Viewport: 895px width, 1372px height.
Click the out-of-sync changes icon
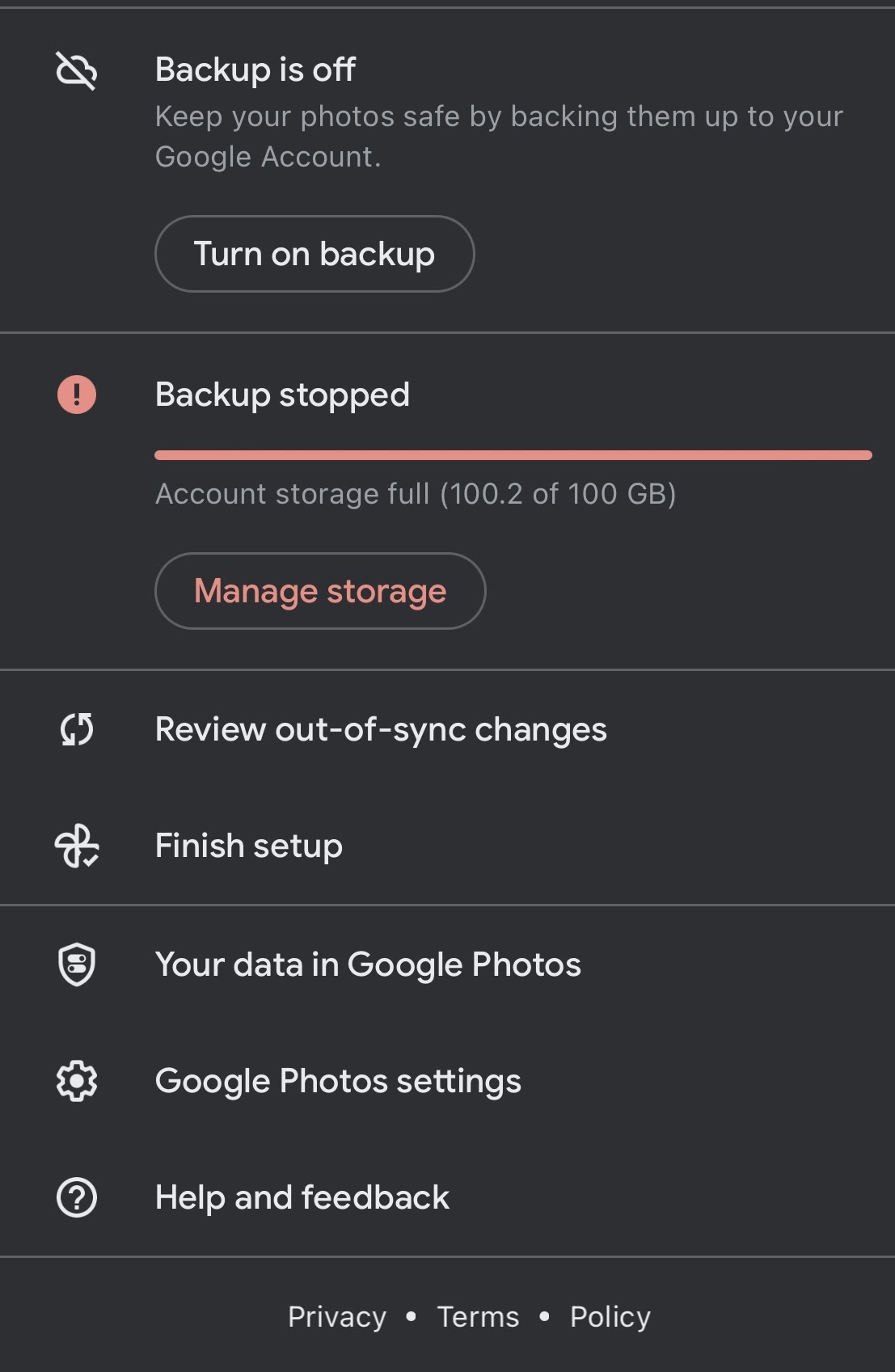click(77, 729)
